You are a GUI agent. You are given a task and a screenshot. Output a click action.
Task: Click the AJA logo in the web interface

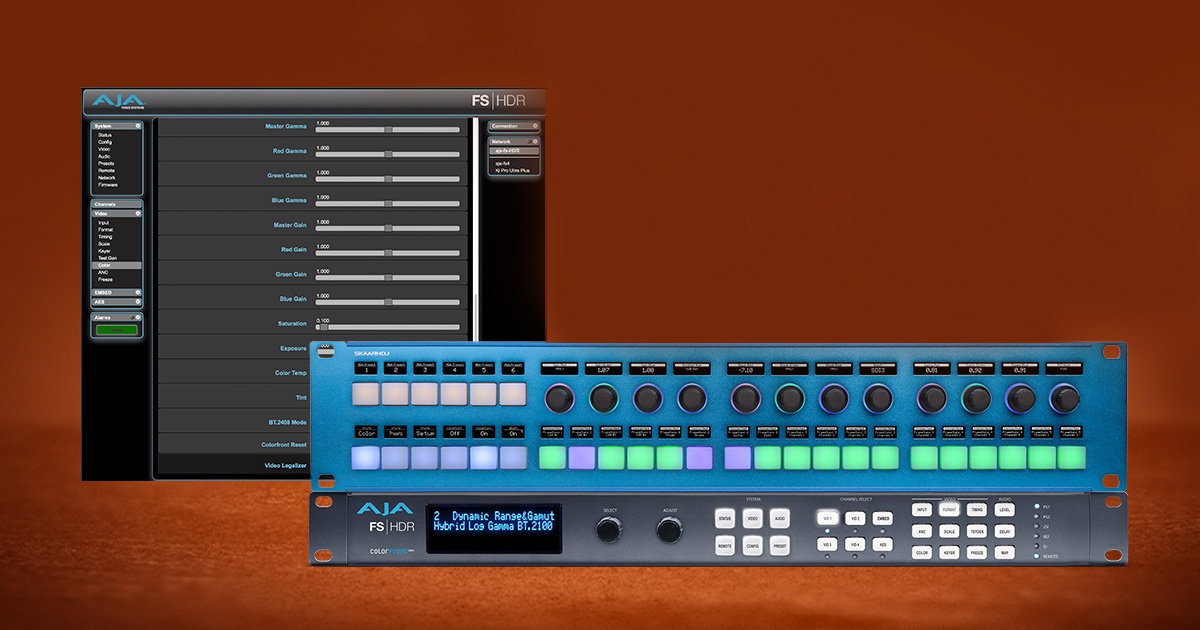click(x=119, y=101)
